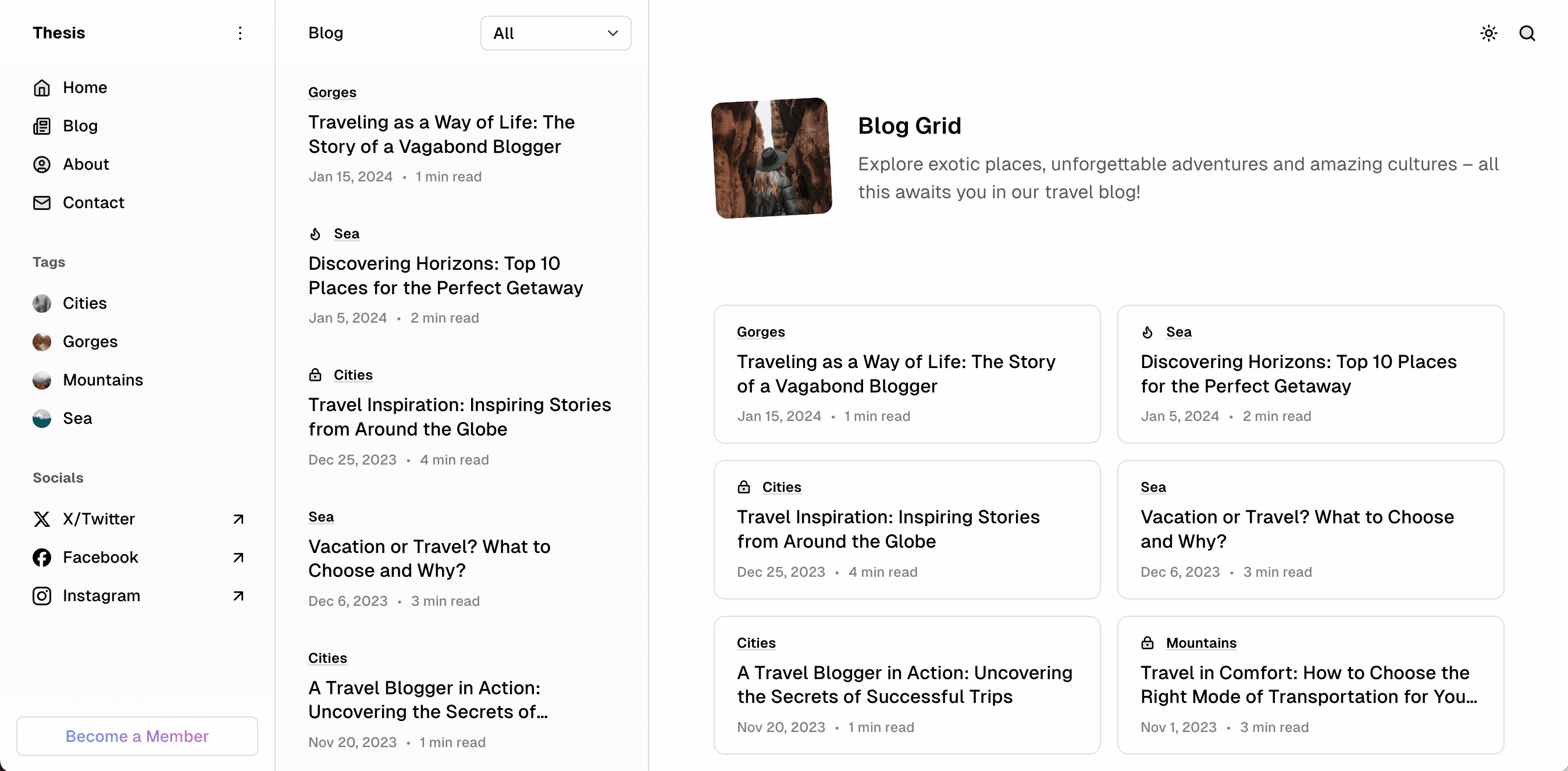Open the Blog section from the sidebar menu

[x=80, y=126]
